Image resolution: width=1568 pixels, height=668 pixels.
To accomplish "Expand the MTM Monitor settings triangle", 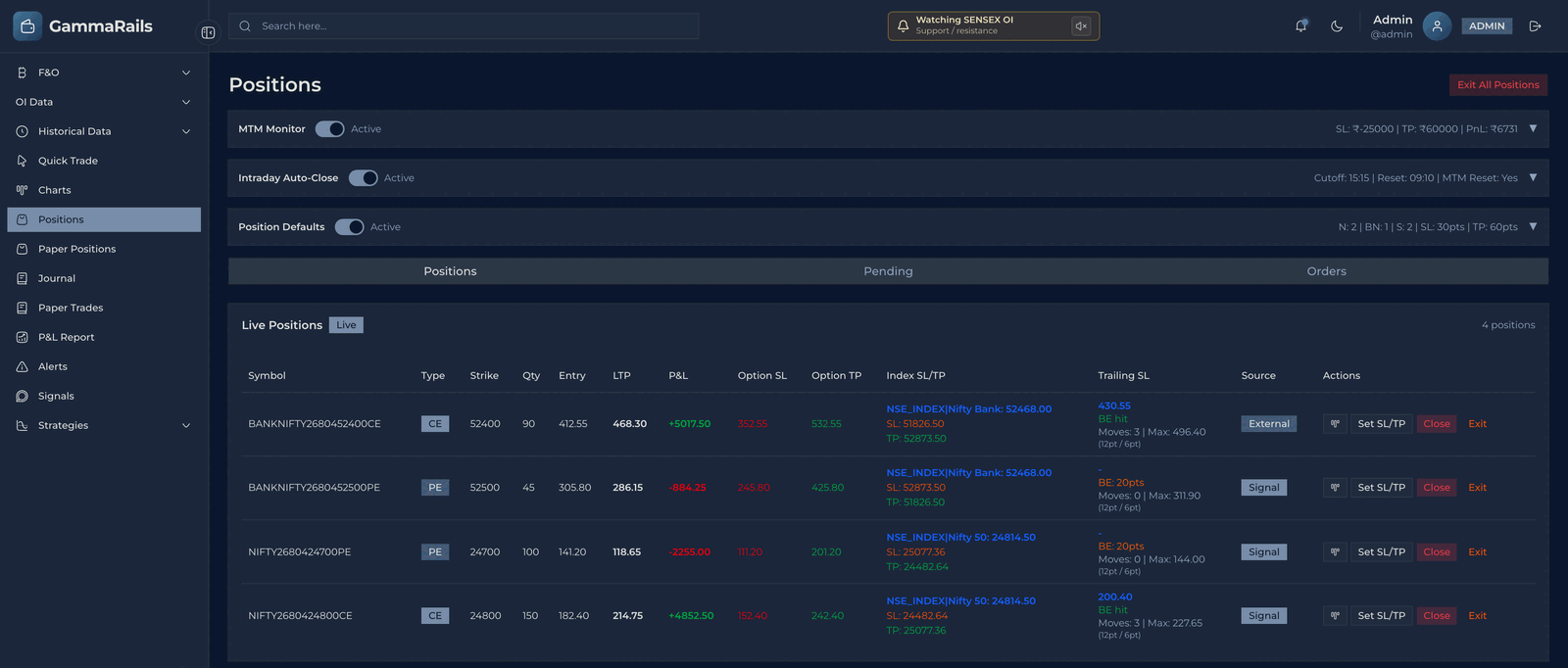I will [1533, 128].
